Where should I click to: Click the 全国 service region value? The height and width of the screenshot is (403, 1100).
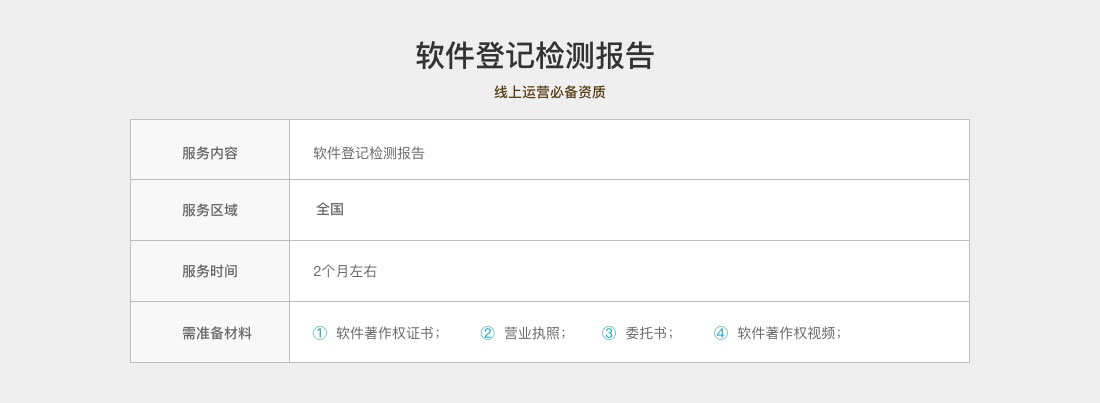point(330,210)
